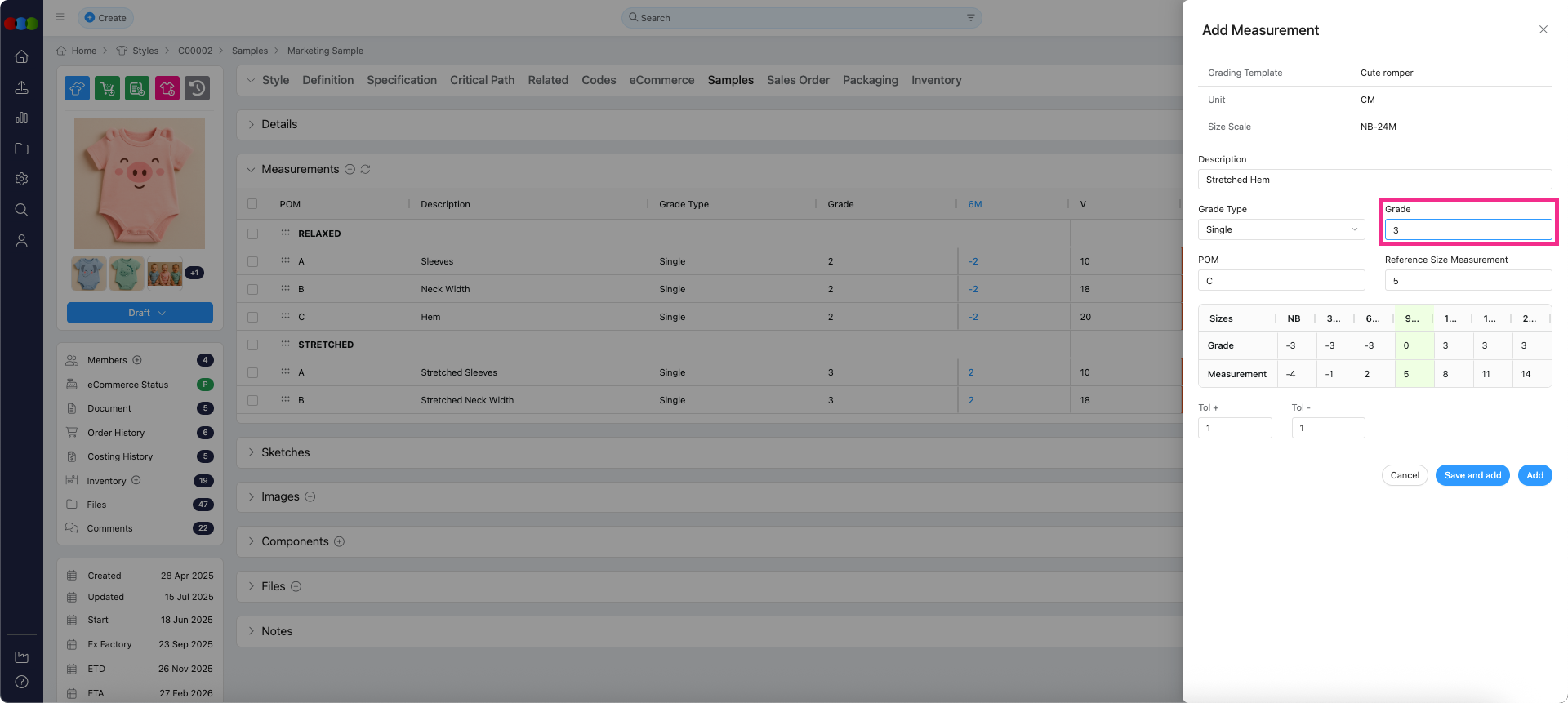The image size is (1568, 703).
Task: Select the Stretched Neck Width row checkbox
Action: pyautogui.click(x=252, y=401)
